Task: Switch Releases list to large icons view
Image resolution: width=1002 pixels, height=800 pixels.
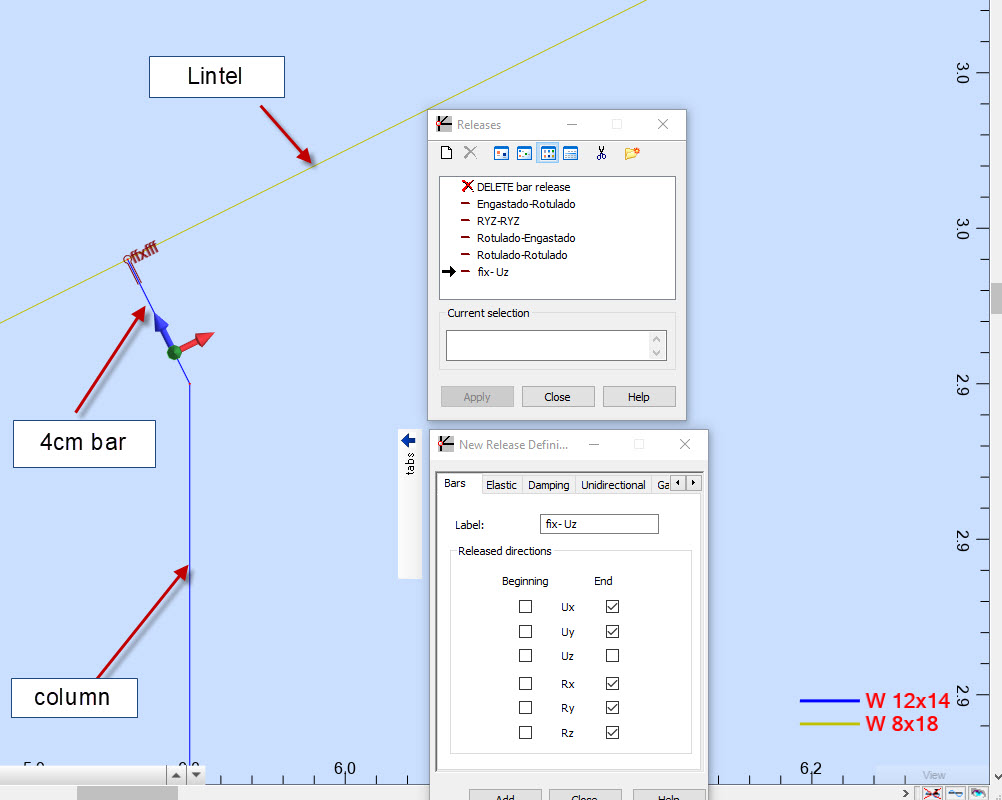Action: (501, 153)
